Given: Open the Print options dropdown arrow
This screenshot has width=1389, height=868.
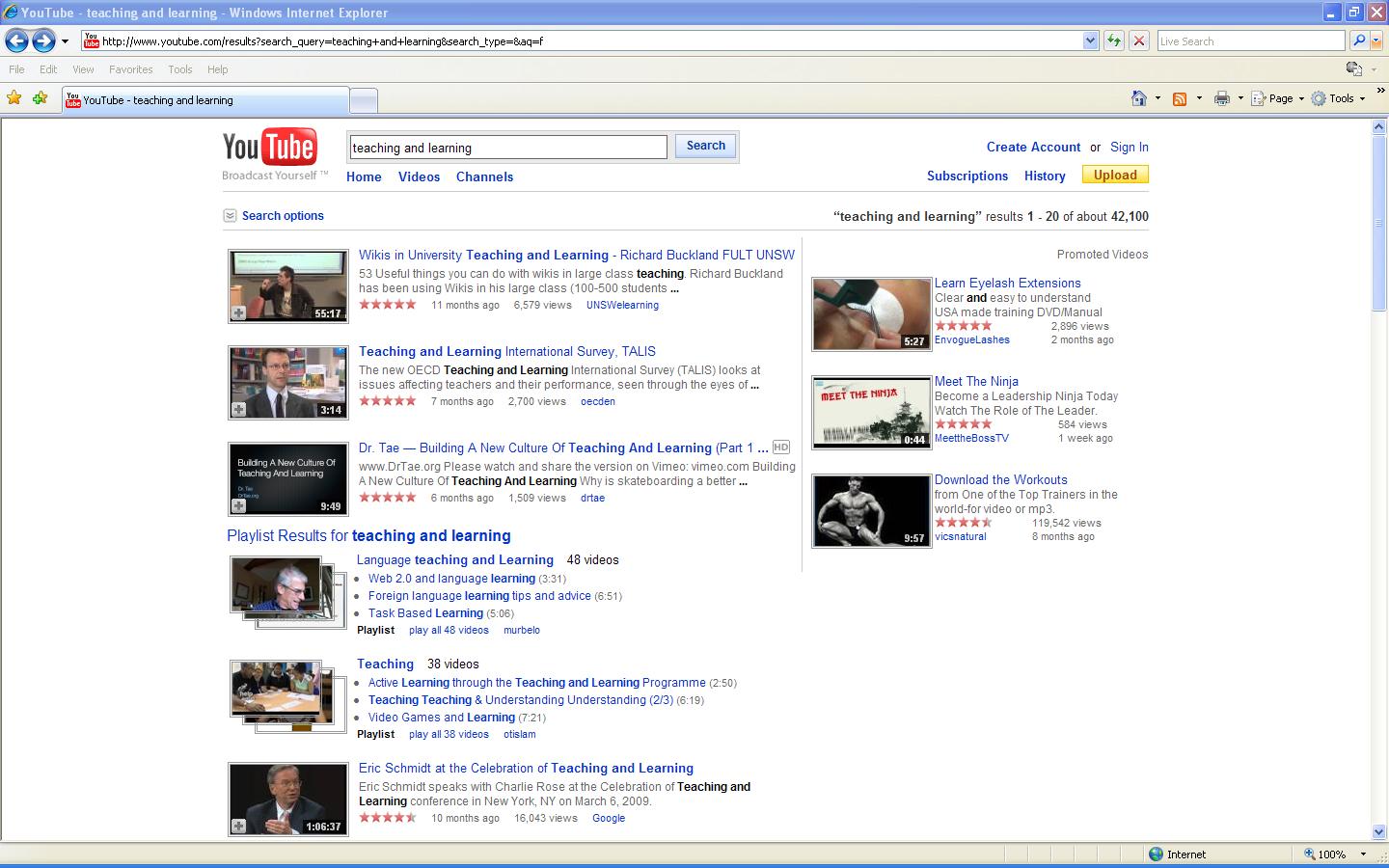Looking at the screenshot, I should click(1240, 98).
